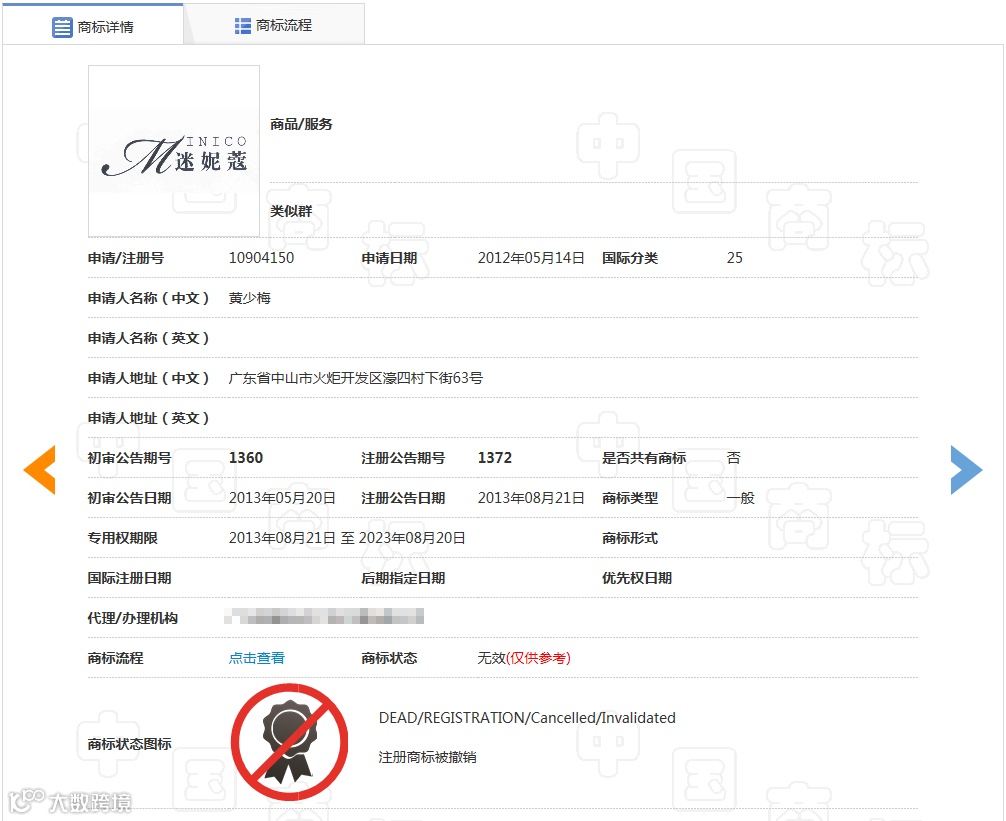Select status text 无效(仅供参考)
Screen dimensions: 1006x821
click(524, 658)
